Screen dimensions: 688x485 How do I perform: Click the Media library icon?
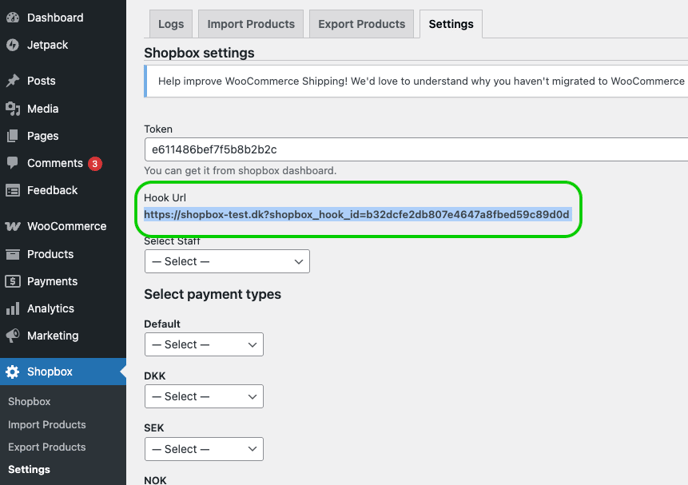point(12,108)
